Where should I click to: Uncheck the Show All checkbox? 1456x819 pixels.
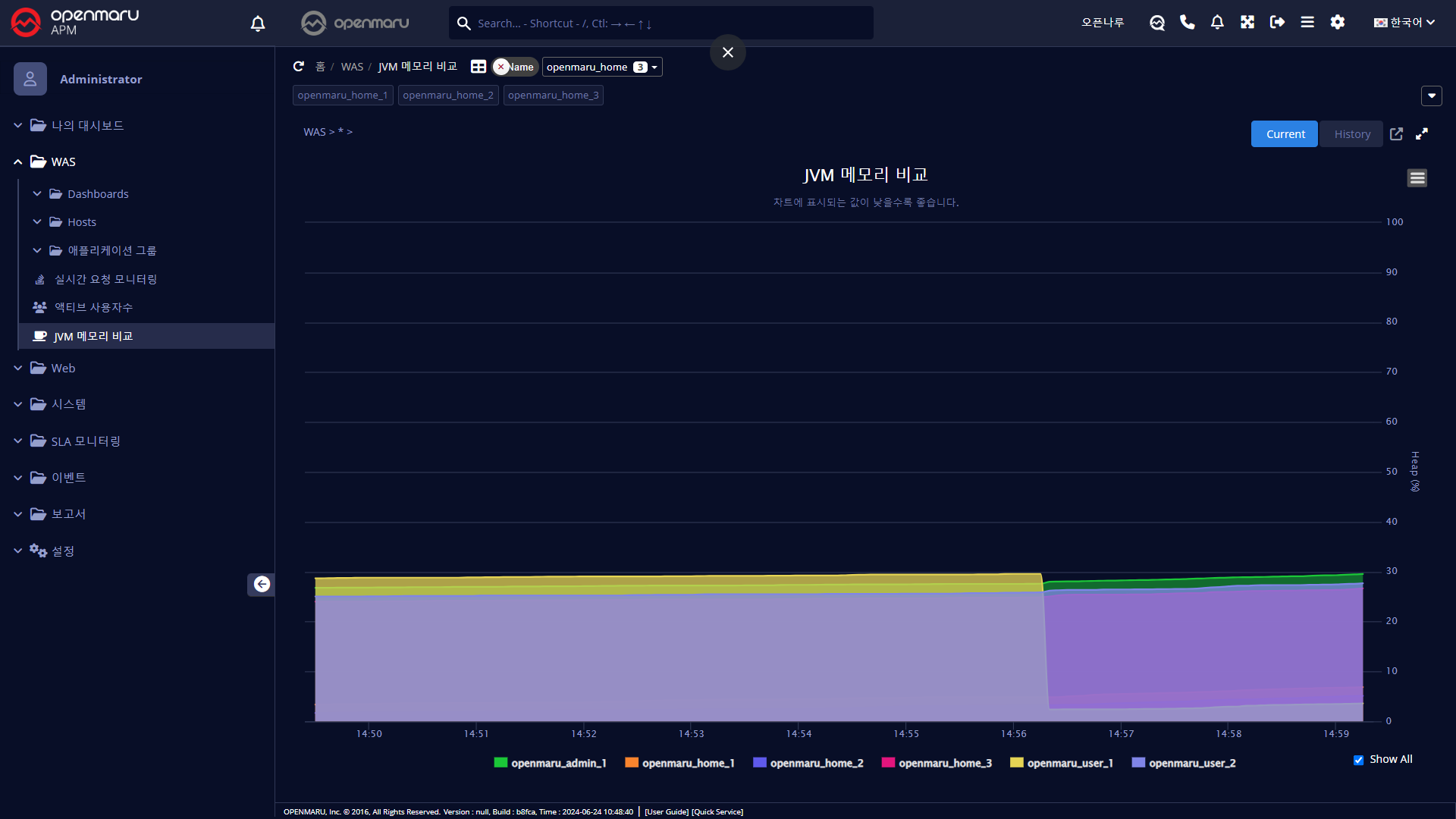(1358, 760)
